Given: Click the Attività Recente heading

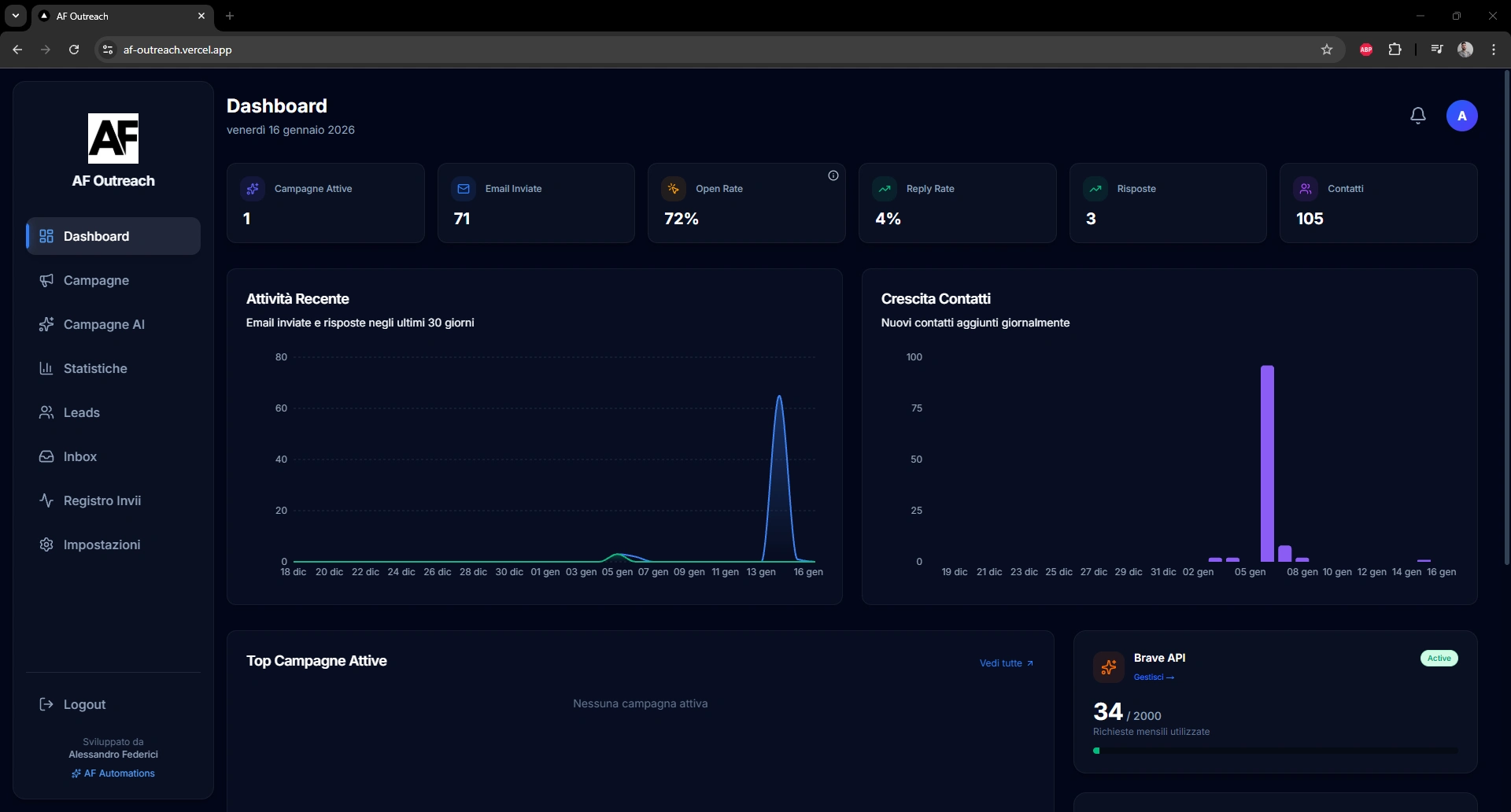Looking at the screenshot, I should [x=297, y=299].
